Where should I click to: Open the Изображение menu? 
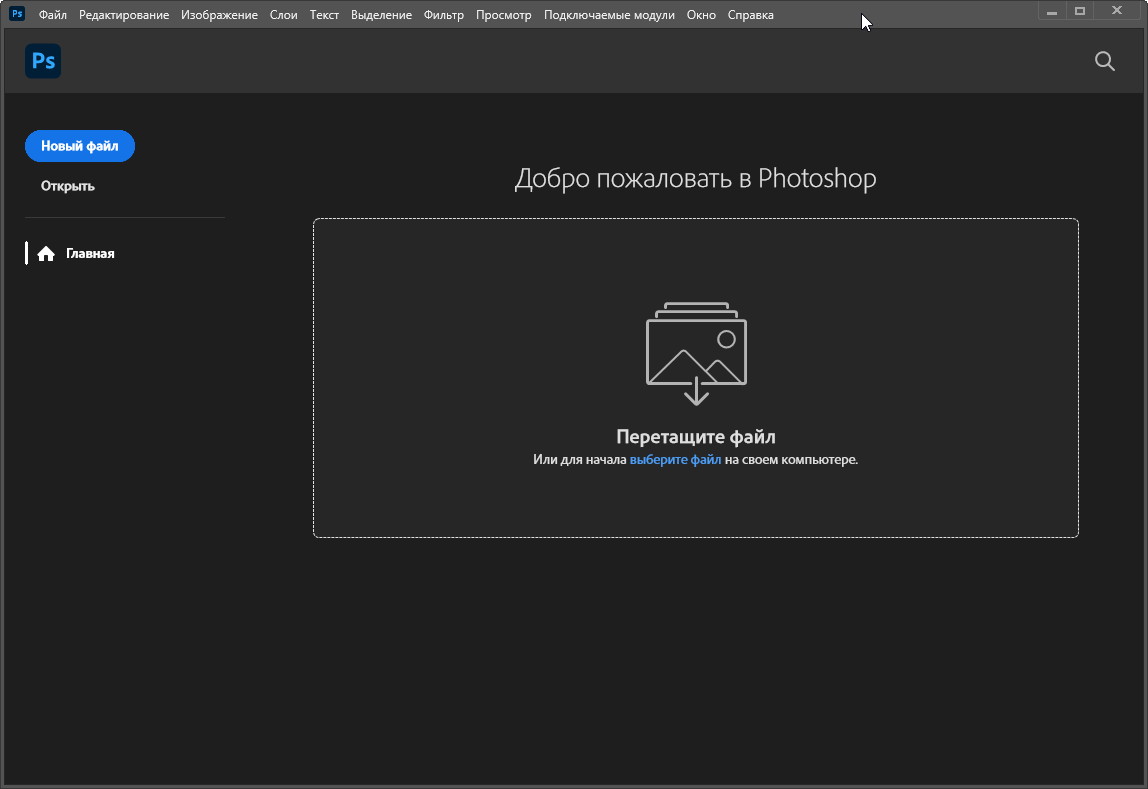pos(220,15)
